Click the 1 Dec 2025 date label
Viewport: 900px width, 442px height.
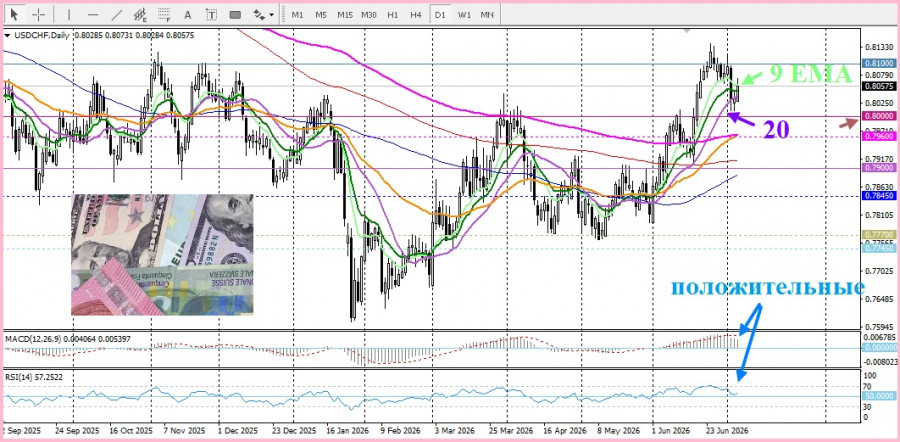tap(238, 430)
